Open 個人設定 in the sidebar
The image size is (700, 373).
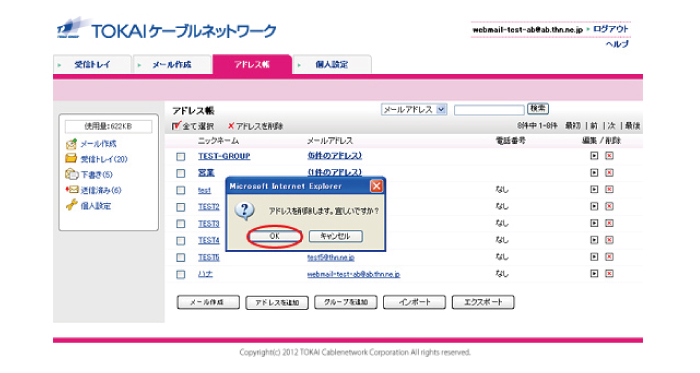[96, 206]
